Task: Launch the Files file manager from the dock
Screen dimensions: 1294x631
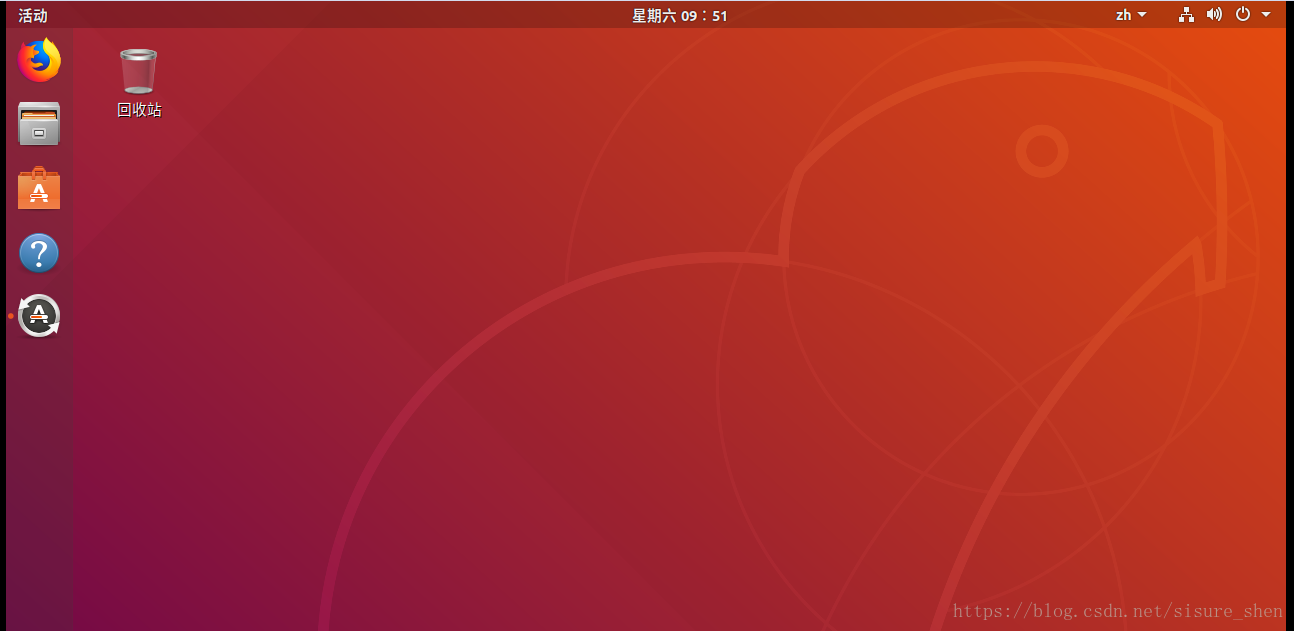Action: click(38, 124)
